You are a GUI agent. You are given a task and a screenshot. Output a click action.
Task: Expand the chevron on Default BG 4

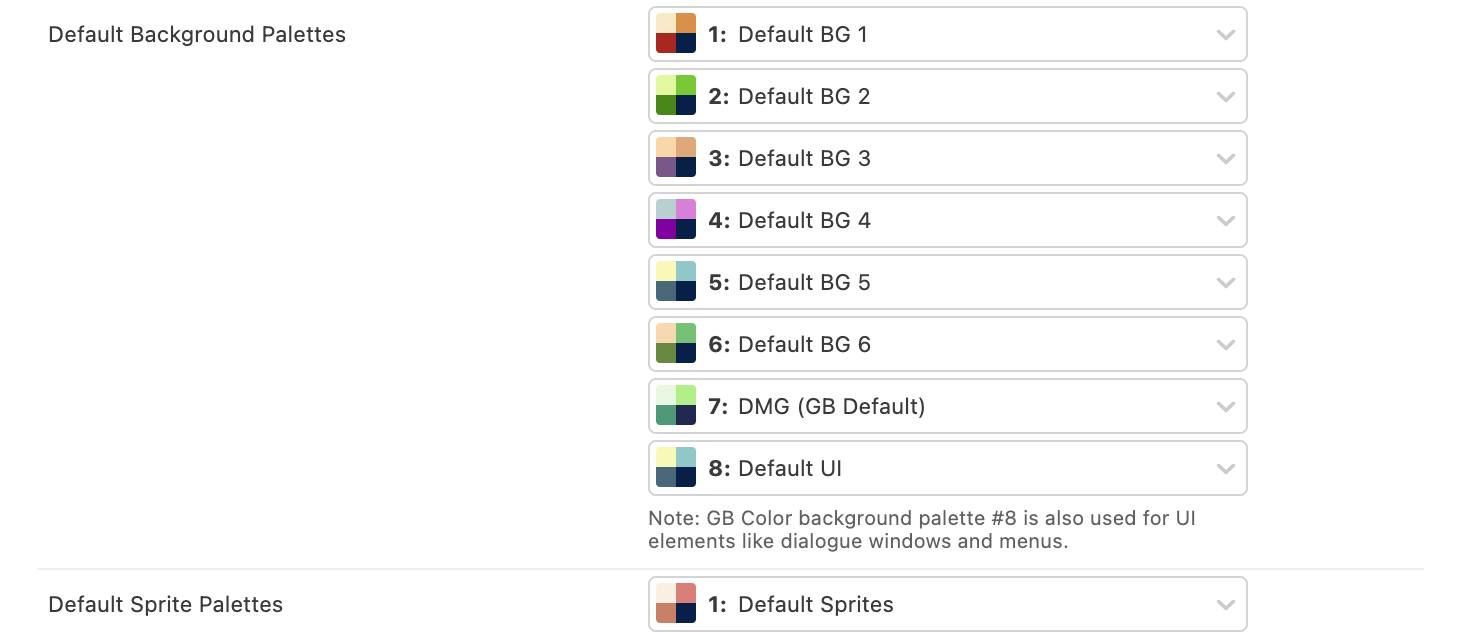pyautogui.click(x=1225, y=221)
